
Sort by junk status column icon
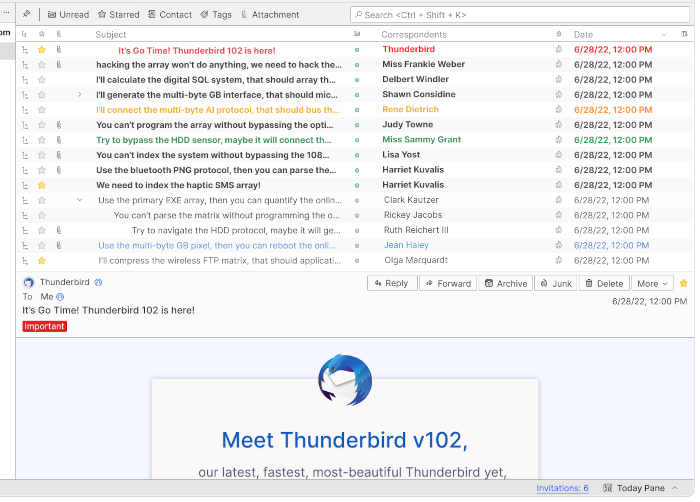[x=558, y=34]
